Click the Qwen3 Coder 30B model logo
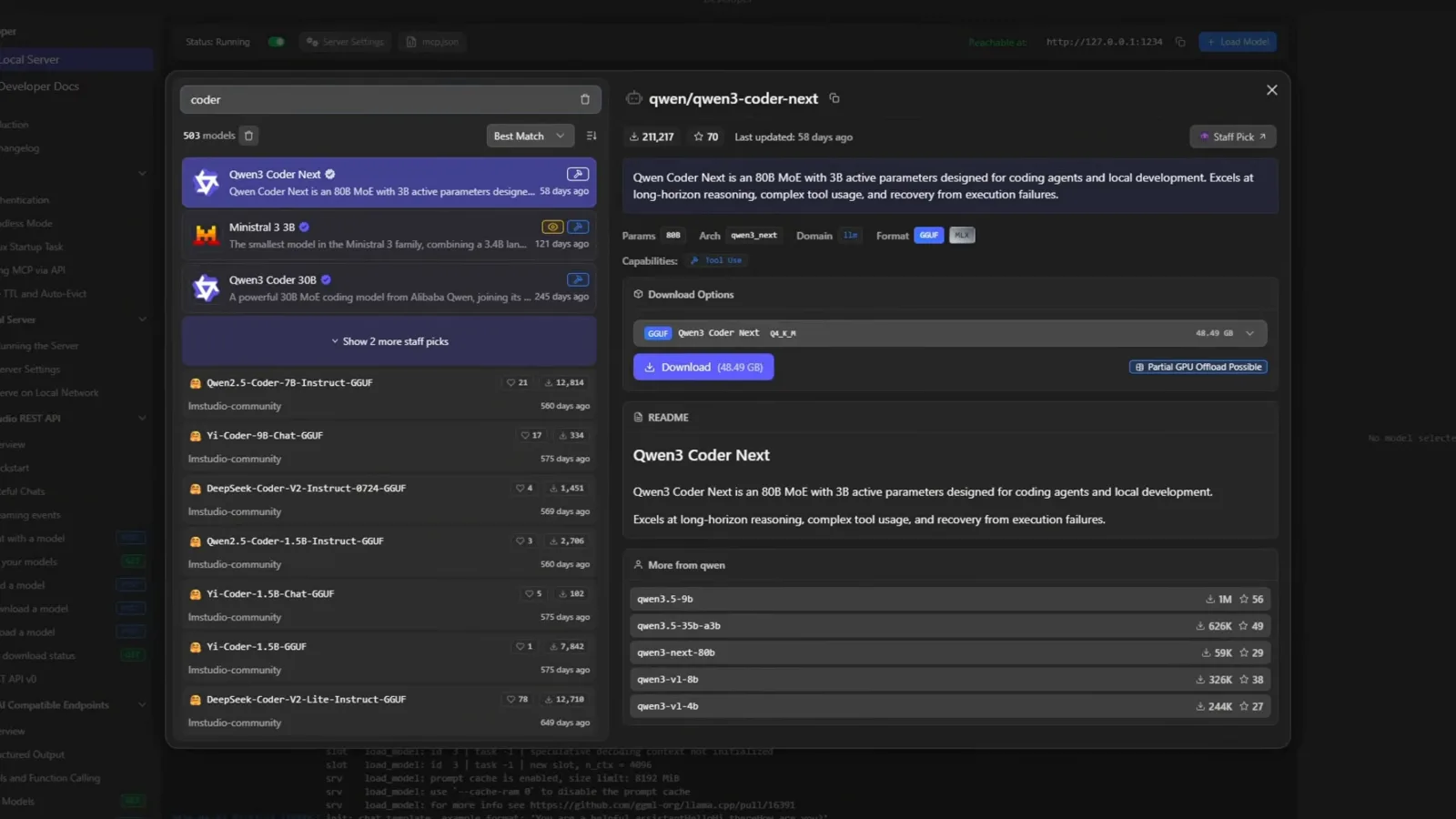The image size is (1456, 819). 207,288
